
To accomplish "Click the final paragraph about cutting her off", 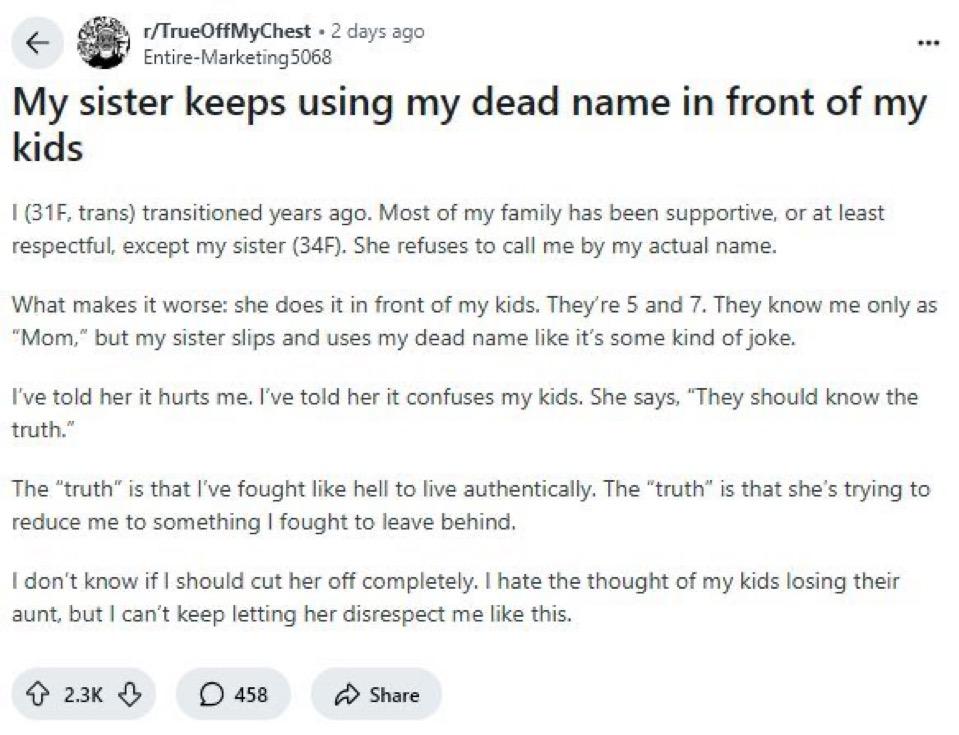I will [x=455, y=596].
